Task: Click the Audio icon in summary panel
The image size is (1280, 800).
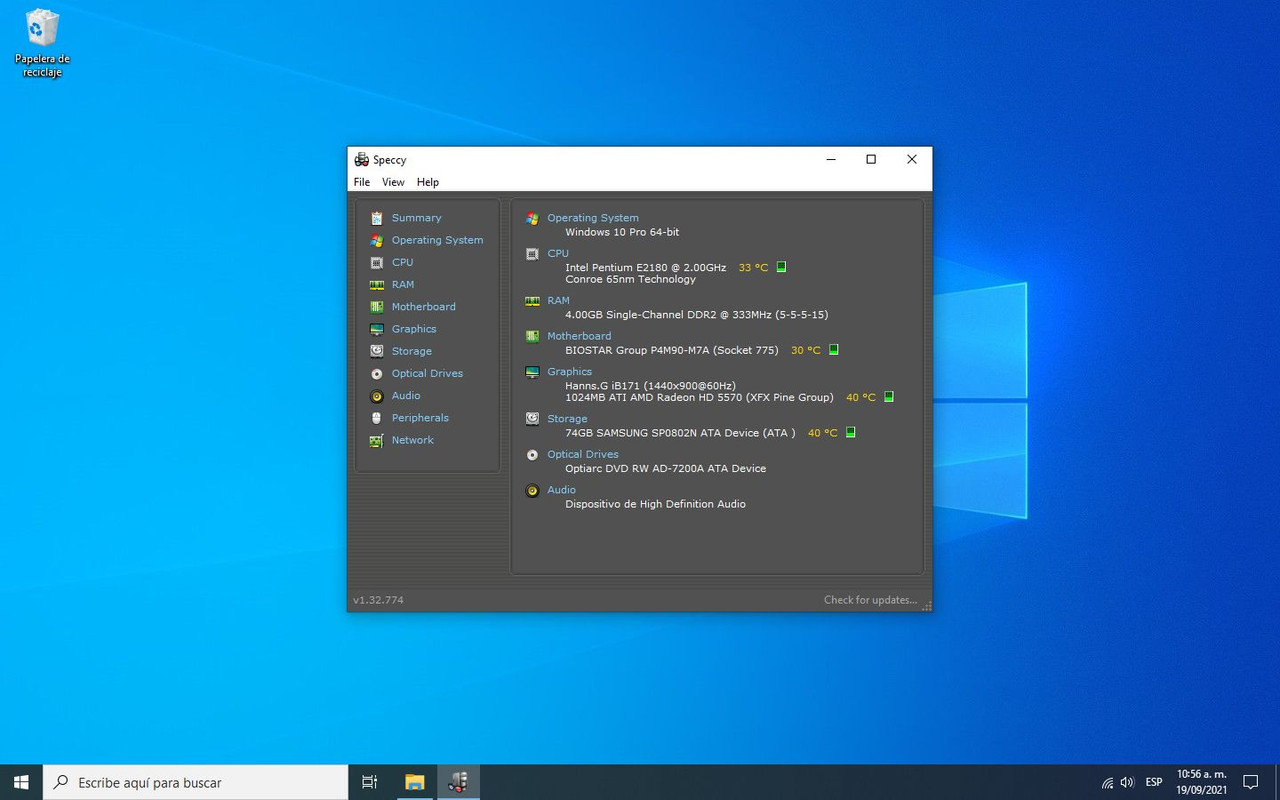Action: point(532,490)
